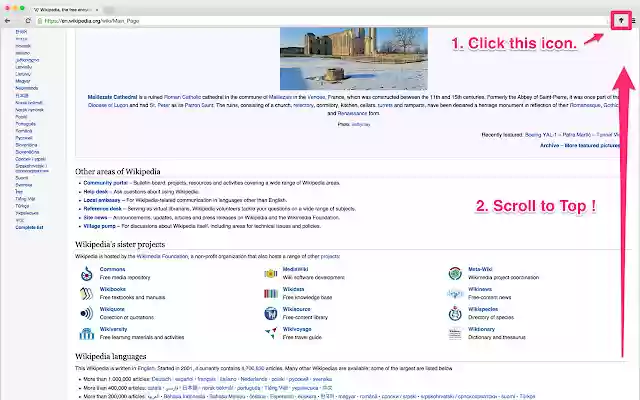Open the Boeing YAL-1 recently featured link
640x400 pixels.
(x=540, y=135)
